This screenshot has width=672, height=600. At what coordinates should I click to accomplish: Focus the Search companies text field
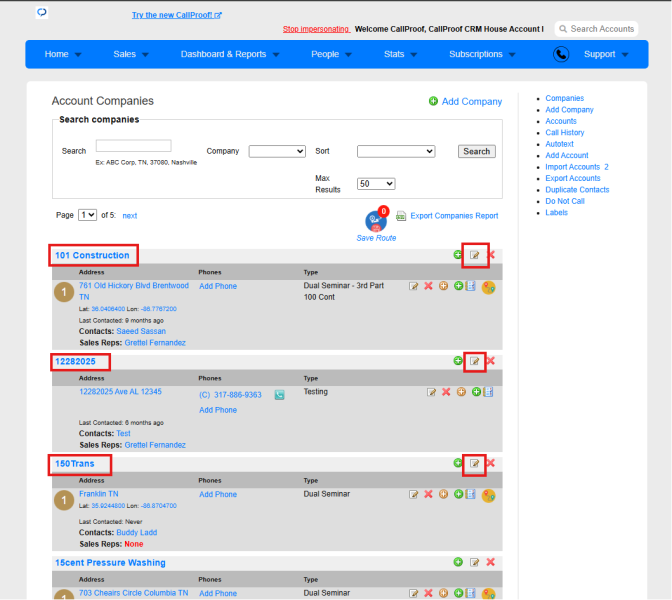coord(133,146)
